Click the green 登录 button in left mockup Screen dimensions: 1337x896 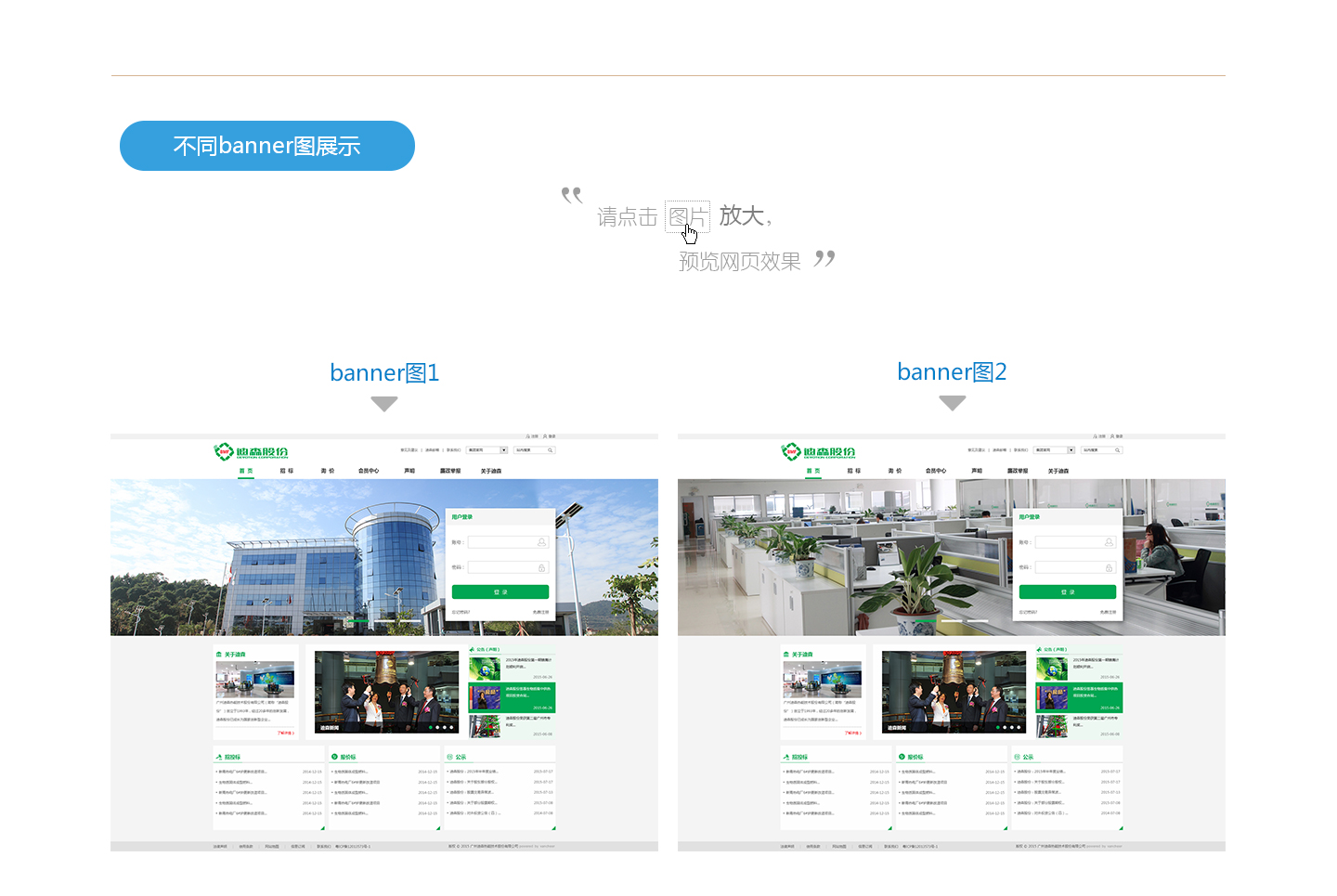coord(500,592)
